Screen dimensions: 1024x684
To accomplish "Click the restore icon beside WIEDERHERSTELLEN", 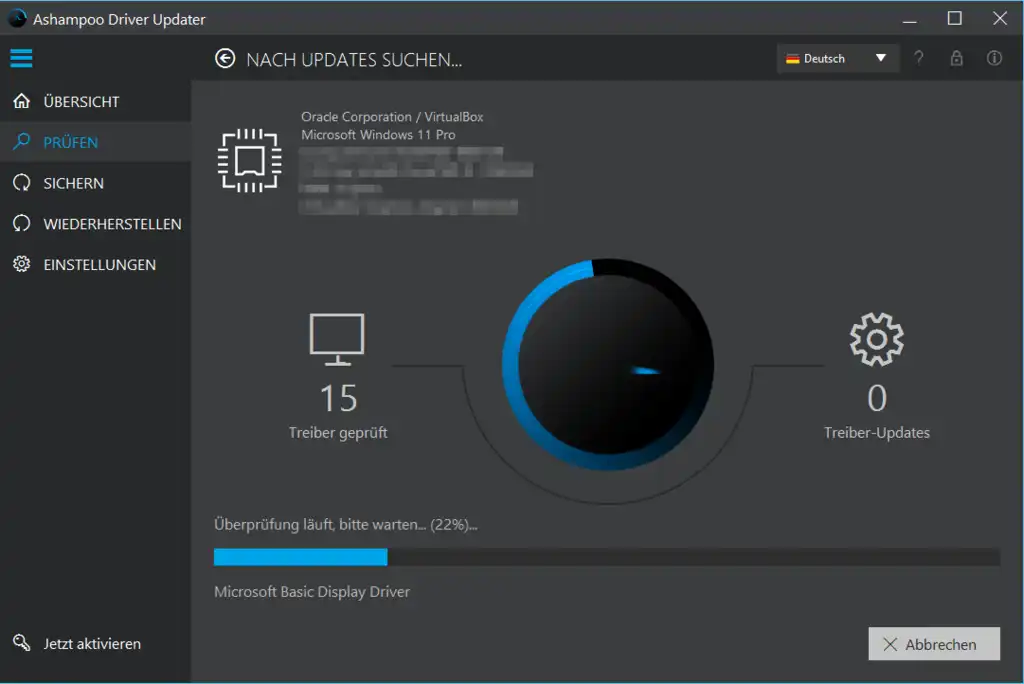I will pyautogui.click(x=22, y=223).
